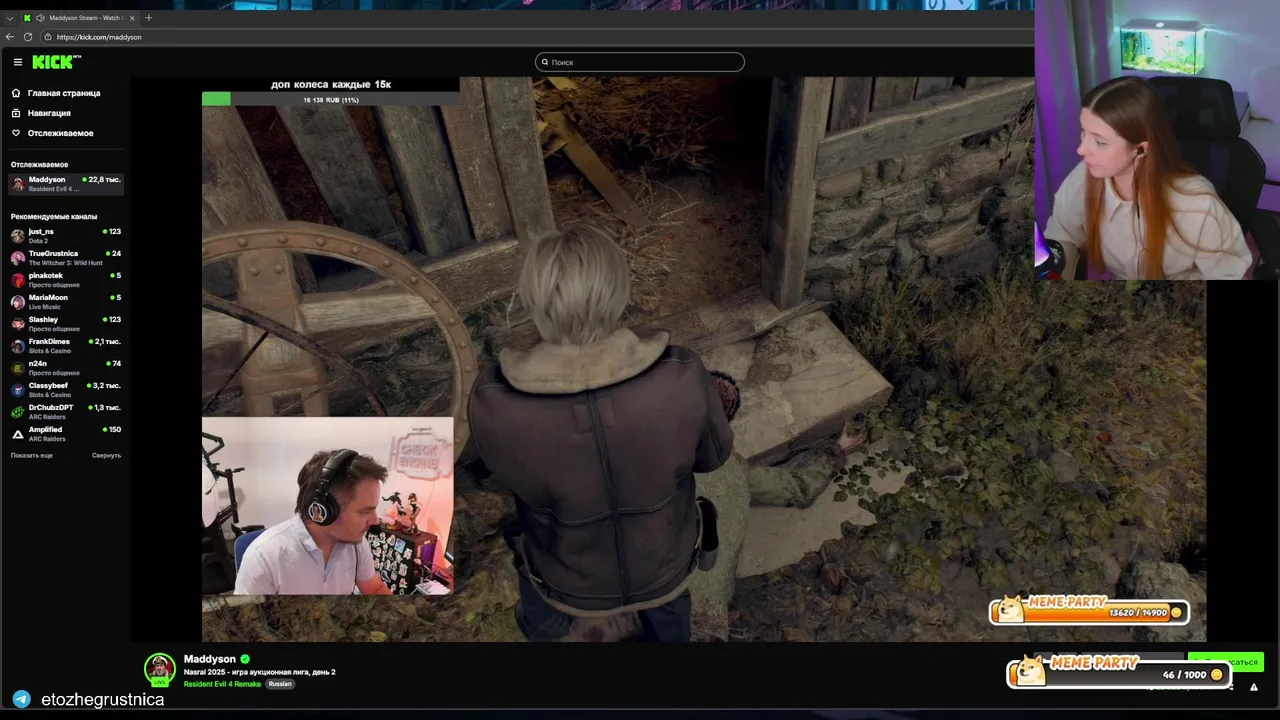Open the browser tab list chevron
1280x720 pixels.
click(x=10, y=18)
